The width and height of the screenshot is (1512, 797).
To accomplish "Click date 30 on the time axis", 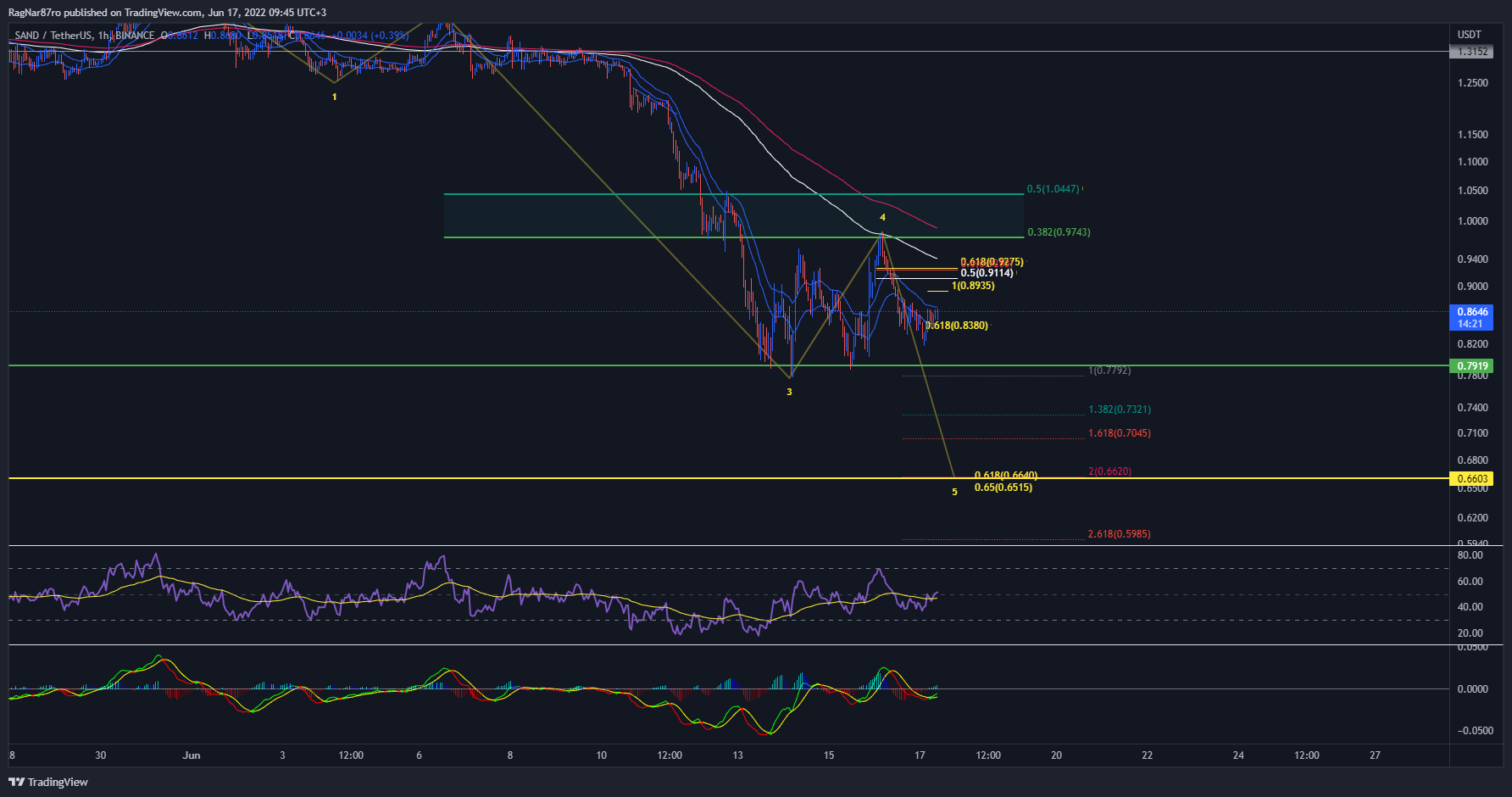I will 101,755.
